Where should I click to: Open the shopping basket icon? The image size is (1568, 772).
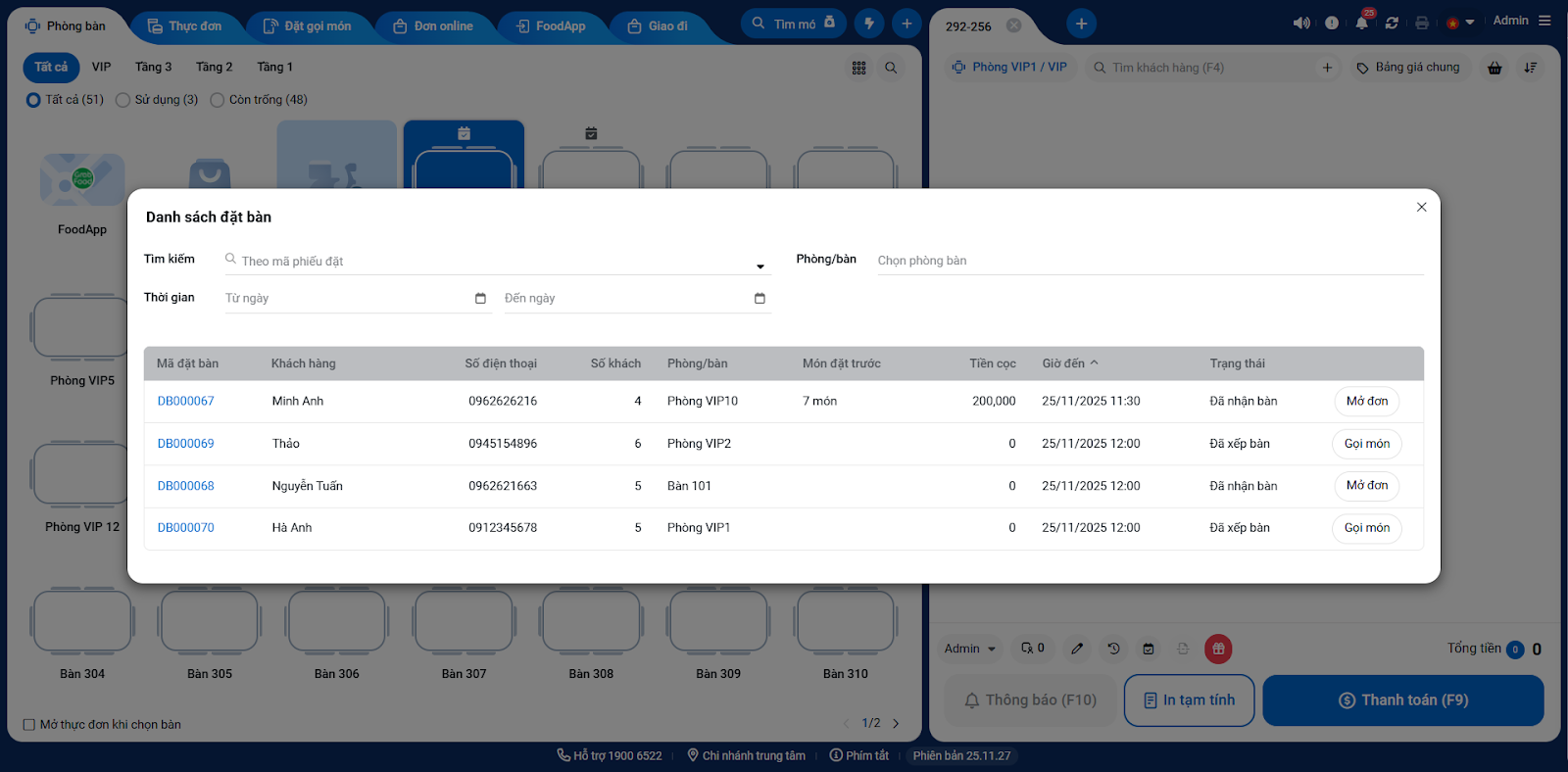1494,68
